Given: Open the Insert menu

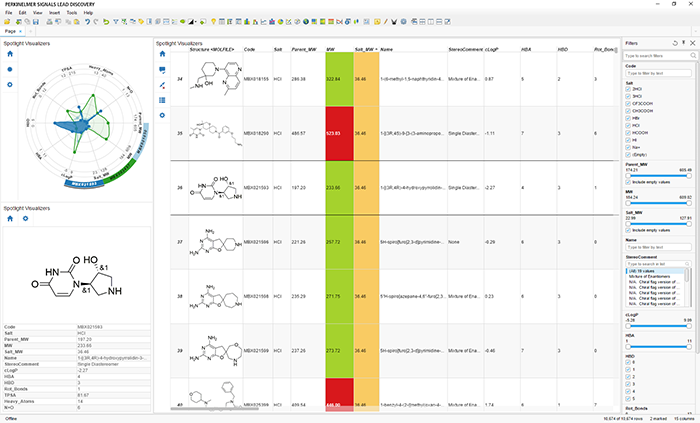Looking at the screenshot, I should point(54,12).
